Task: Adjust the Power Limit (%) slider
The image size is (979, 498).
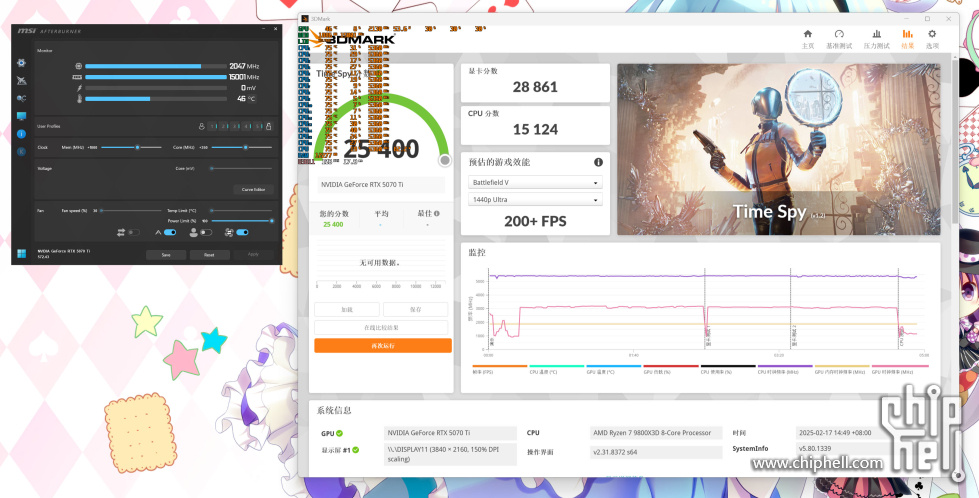Action: pos(242,220)
